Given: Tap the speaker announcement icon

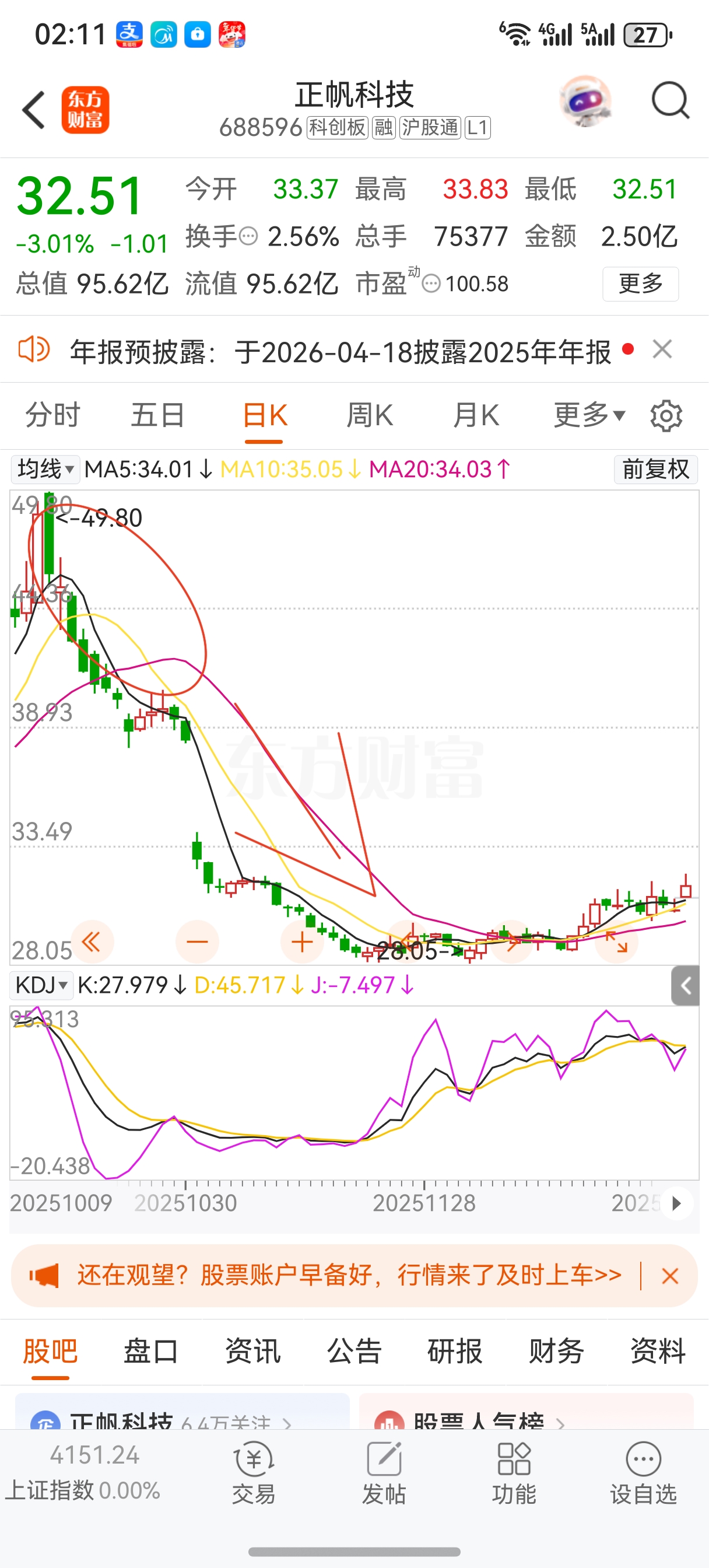Looking at the screenshot, I should pos(33,349).
